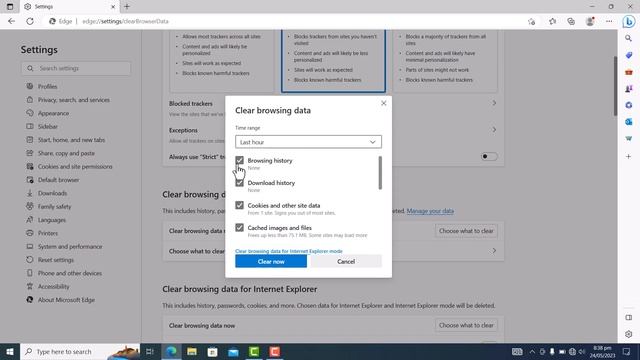Uncheck Cached images and files

[x=240, y=228]
